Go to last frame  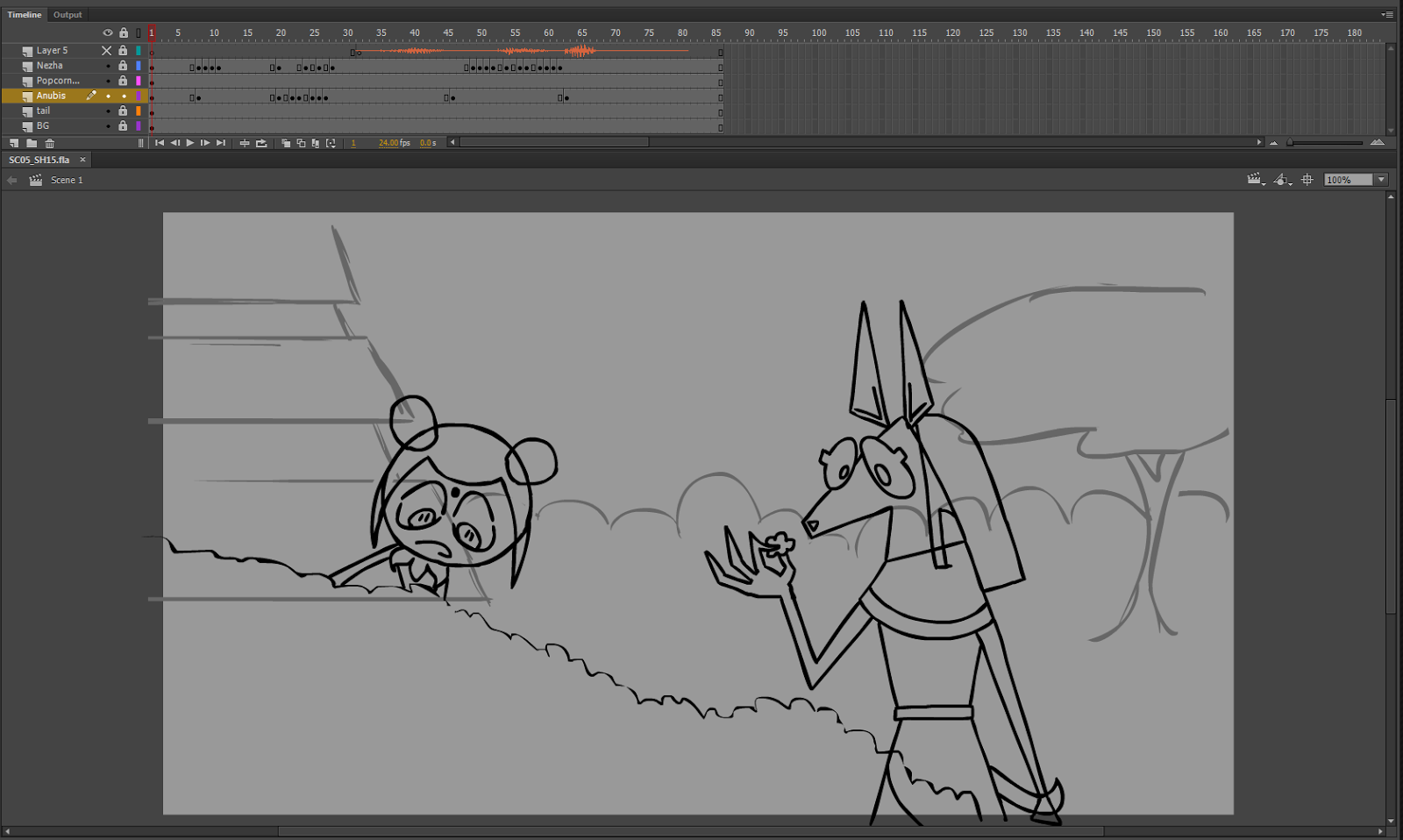point(221,143)
